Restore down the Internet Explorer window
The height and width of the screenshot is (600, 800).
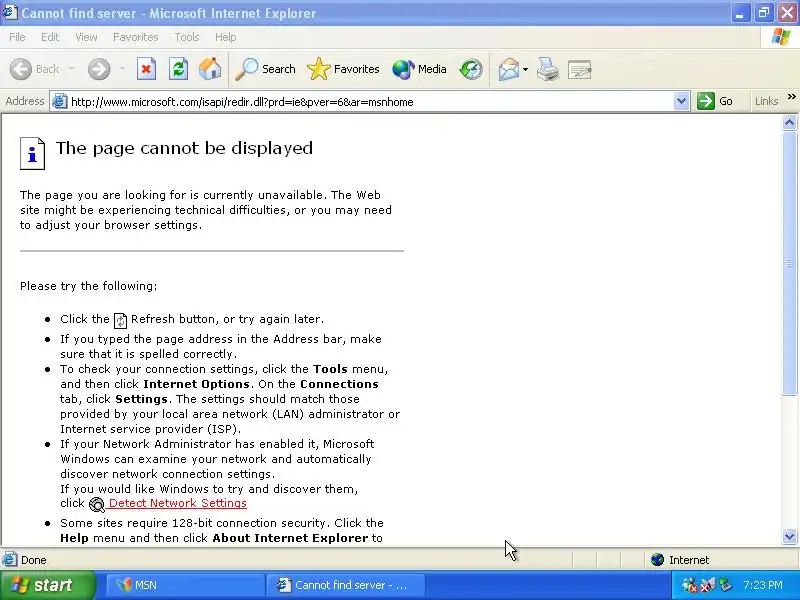pyautogui.click(x=763, y=13)
